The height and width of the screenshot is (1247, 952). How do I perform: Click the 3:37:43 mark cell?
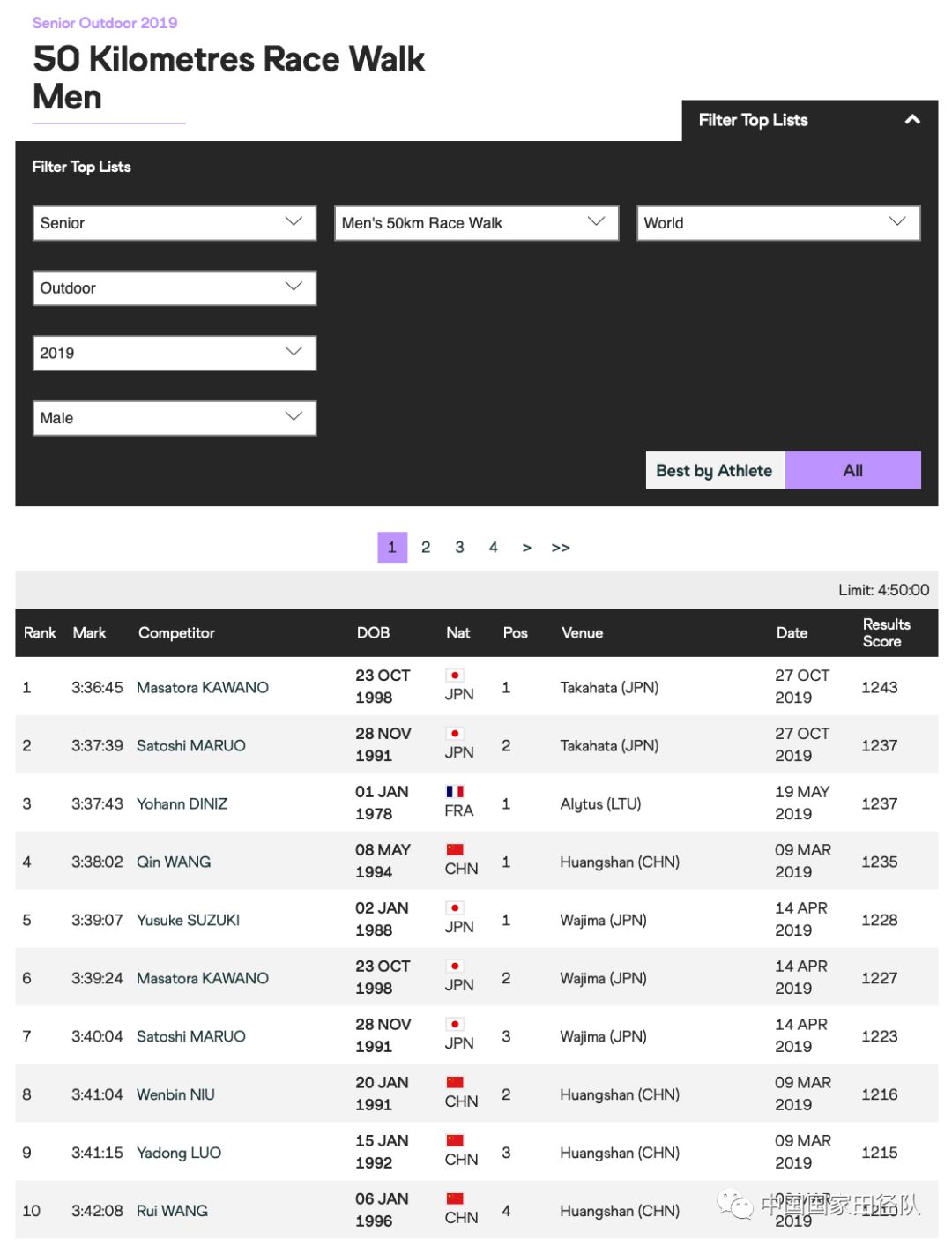(x=97, y=803)
